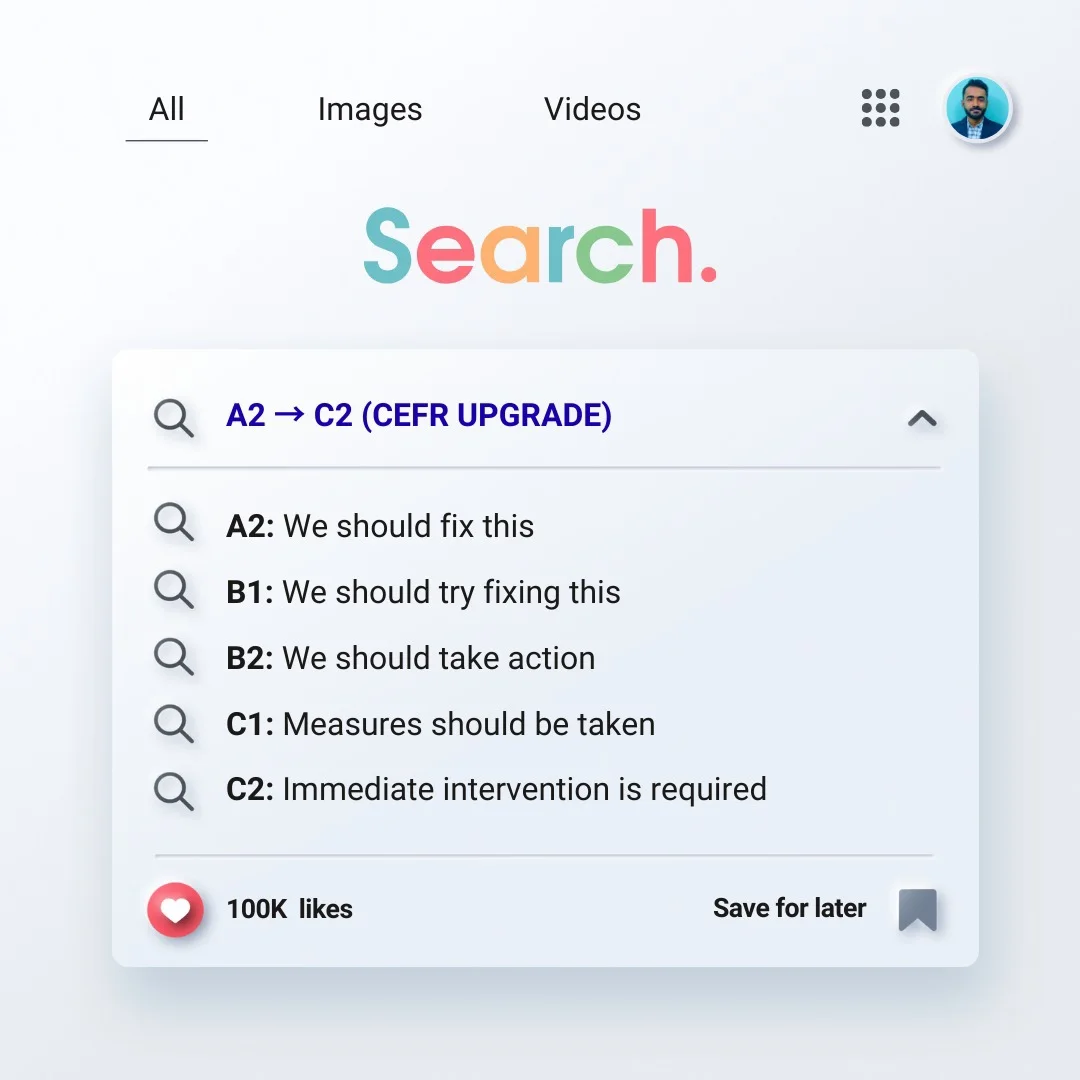The height and width of the screenshot is (1080, 1080).
Task: Click magnifier icon beside C2 suggestion
Action: (x=174, y=789)
